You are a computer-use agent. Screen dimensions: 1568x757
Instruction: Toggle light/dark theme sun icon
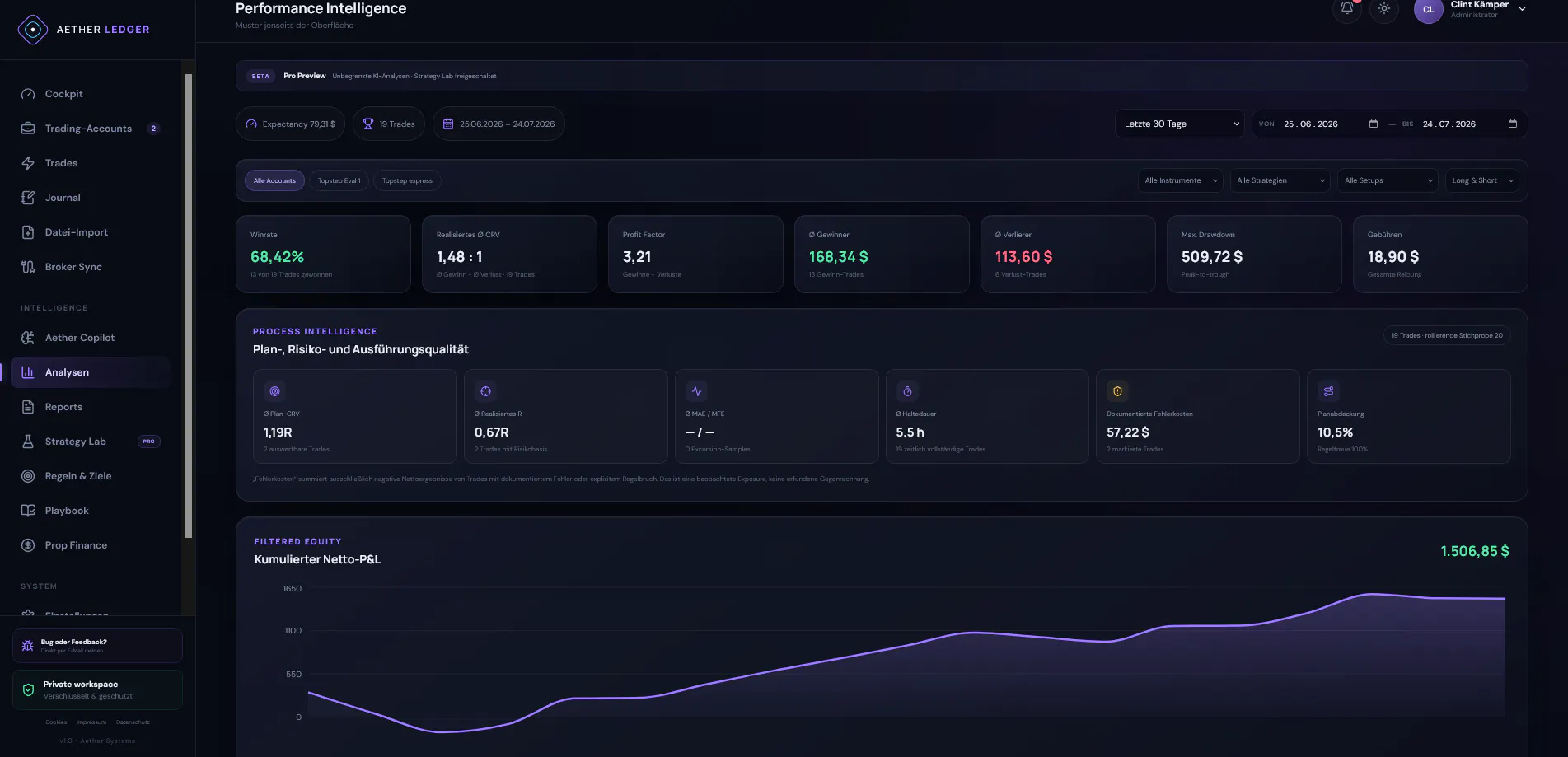pos(1384,9)
